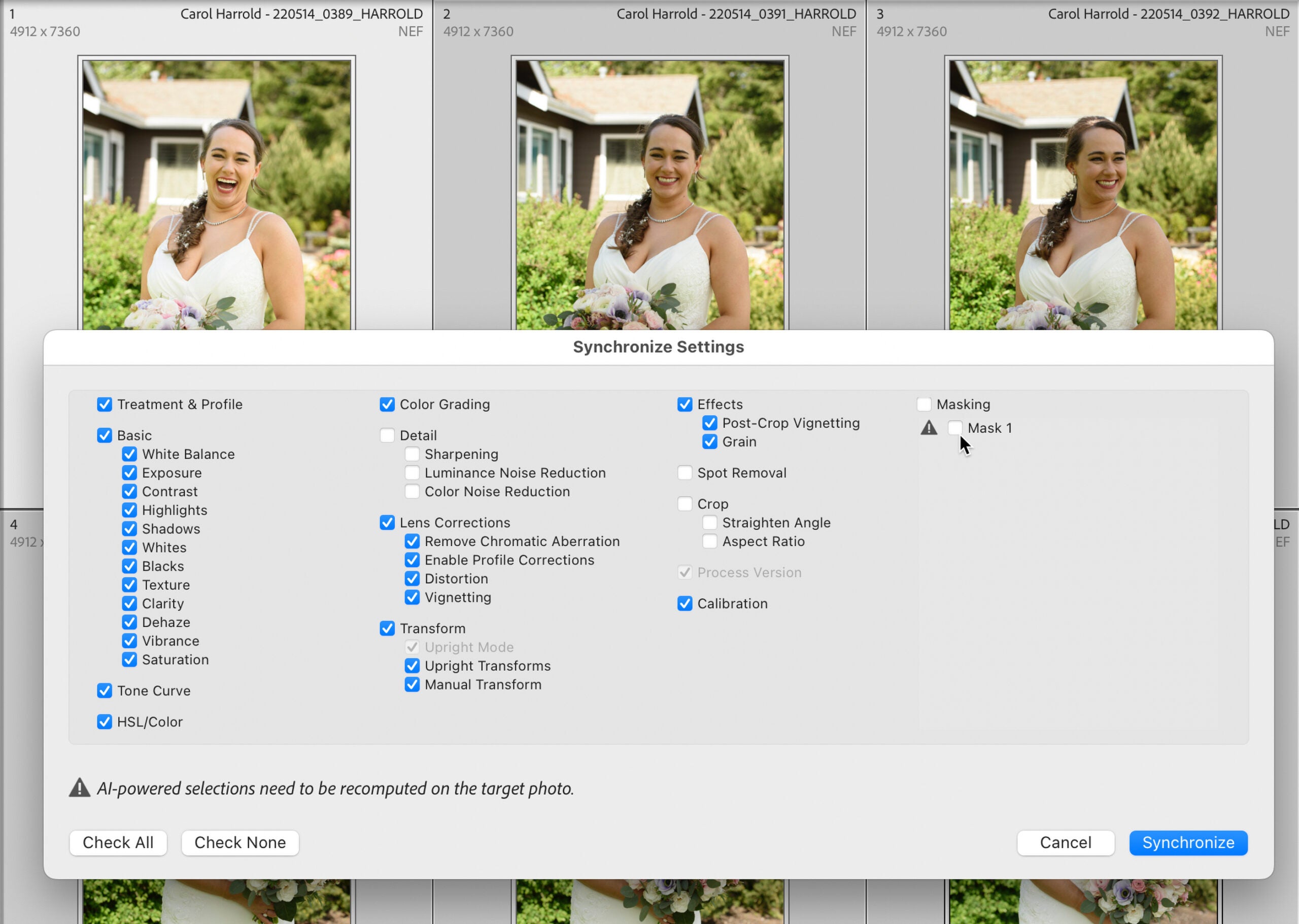Uncheck Manual Transform checkbox
The width and height of the screenshot is (1299, 924).
coord(413,685)
